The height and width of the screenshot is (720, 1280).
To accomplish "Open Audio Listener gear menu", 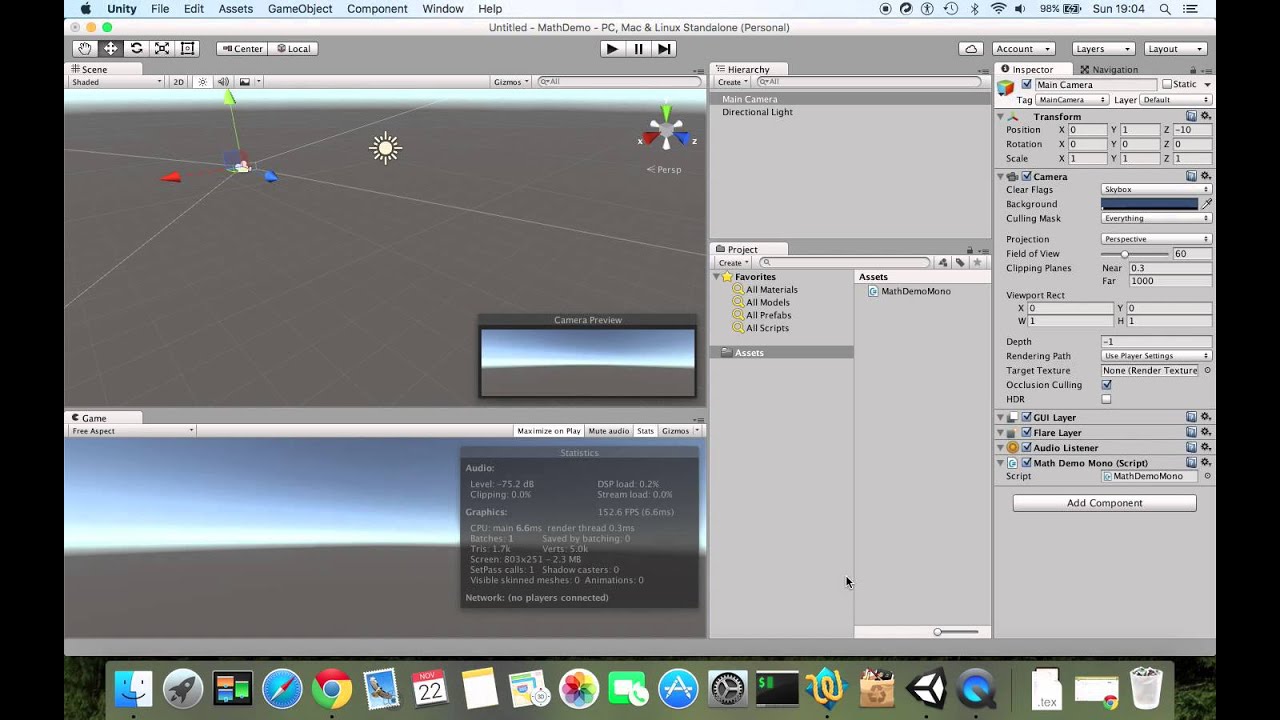I will [x=1205, y=447].
